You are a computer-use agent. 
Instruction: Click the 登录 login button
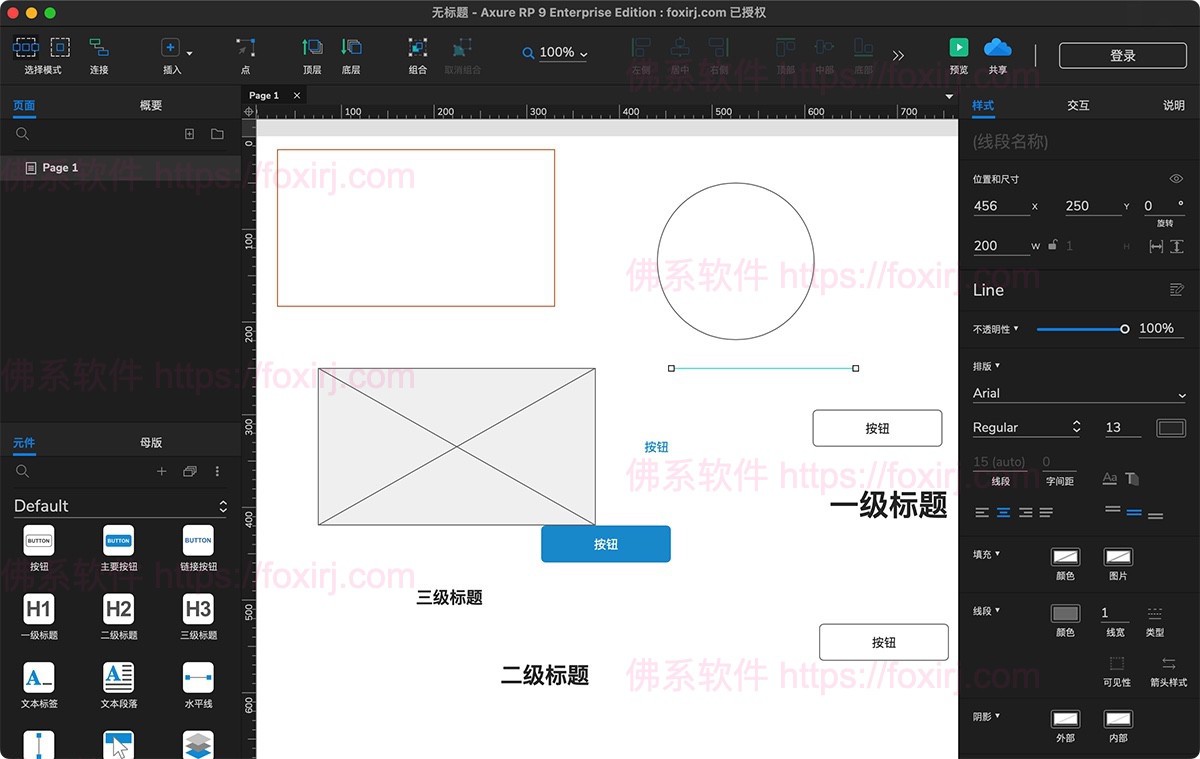(1122, 55)
